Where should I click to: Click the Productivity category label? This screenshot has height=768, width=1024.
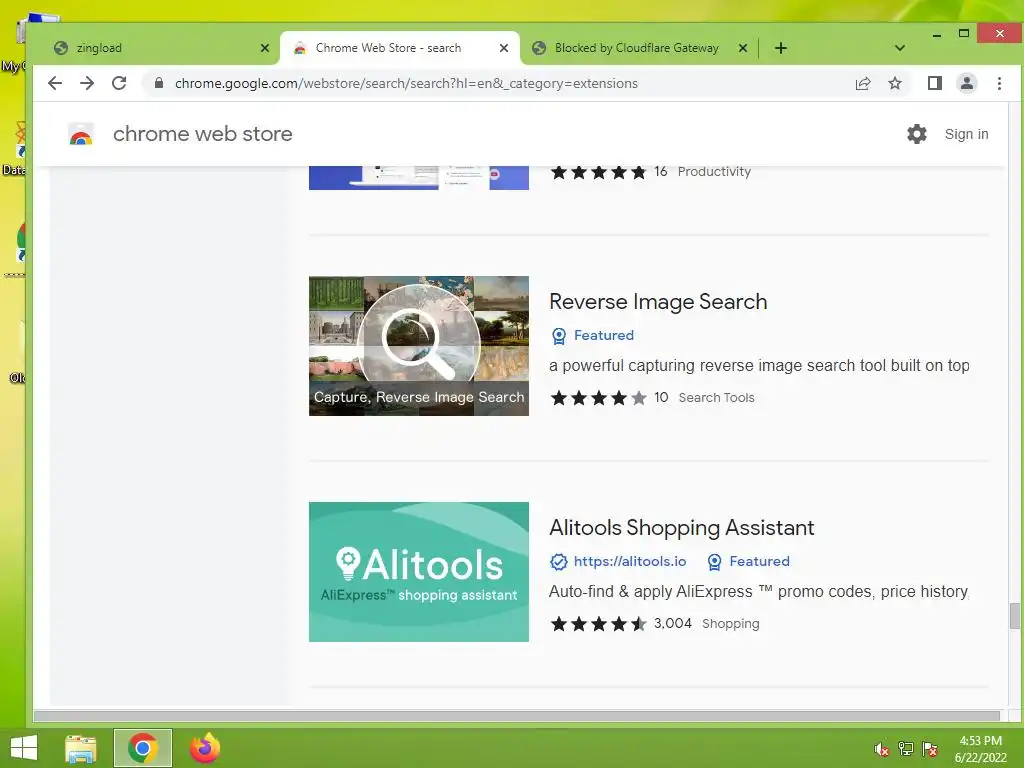click(714, 172)
